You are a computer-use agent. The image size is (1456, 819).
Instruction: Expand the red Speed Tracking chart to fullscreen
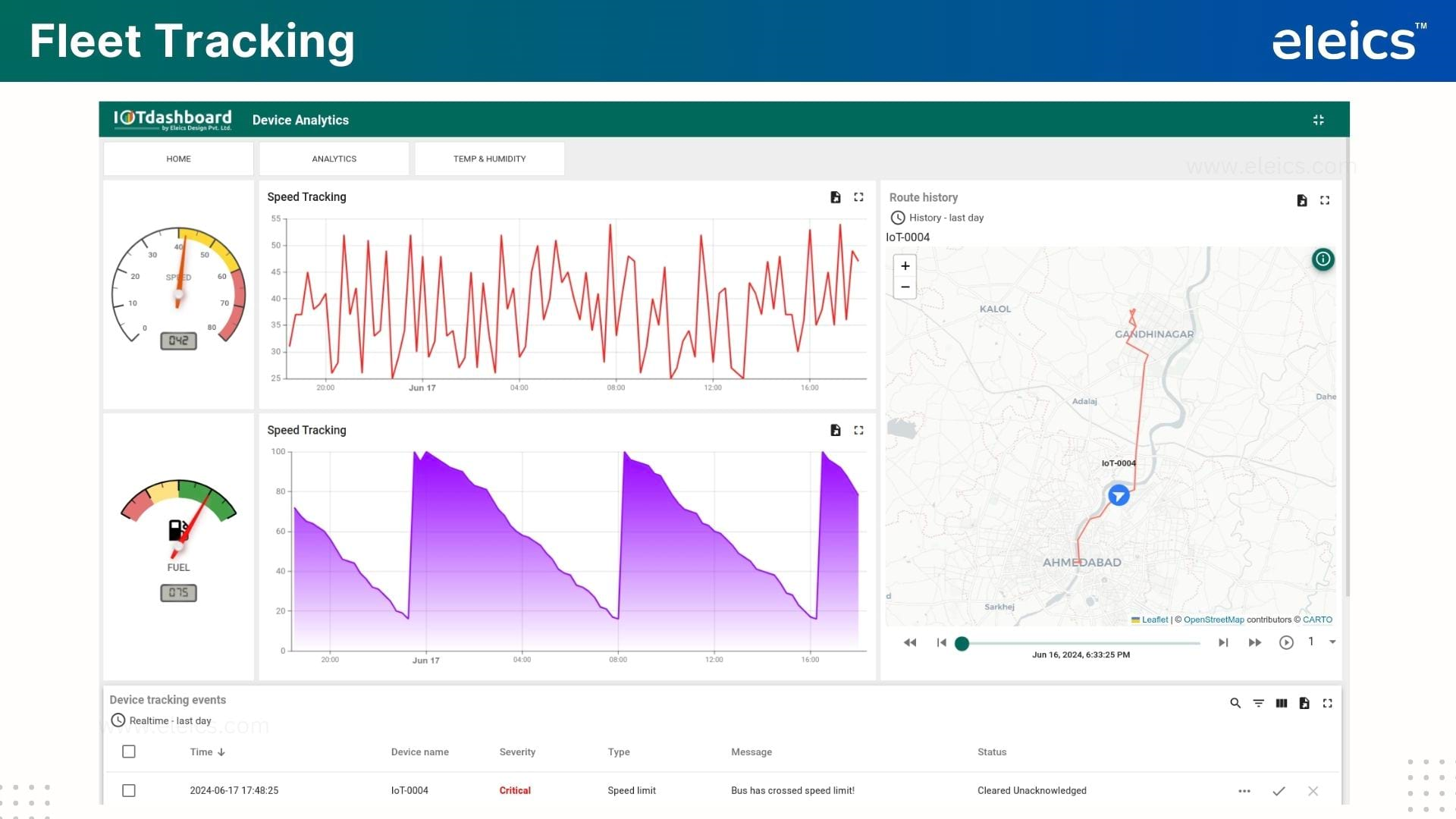(858, 197)
